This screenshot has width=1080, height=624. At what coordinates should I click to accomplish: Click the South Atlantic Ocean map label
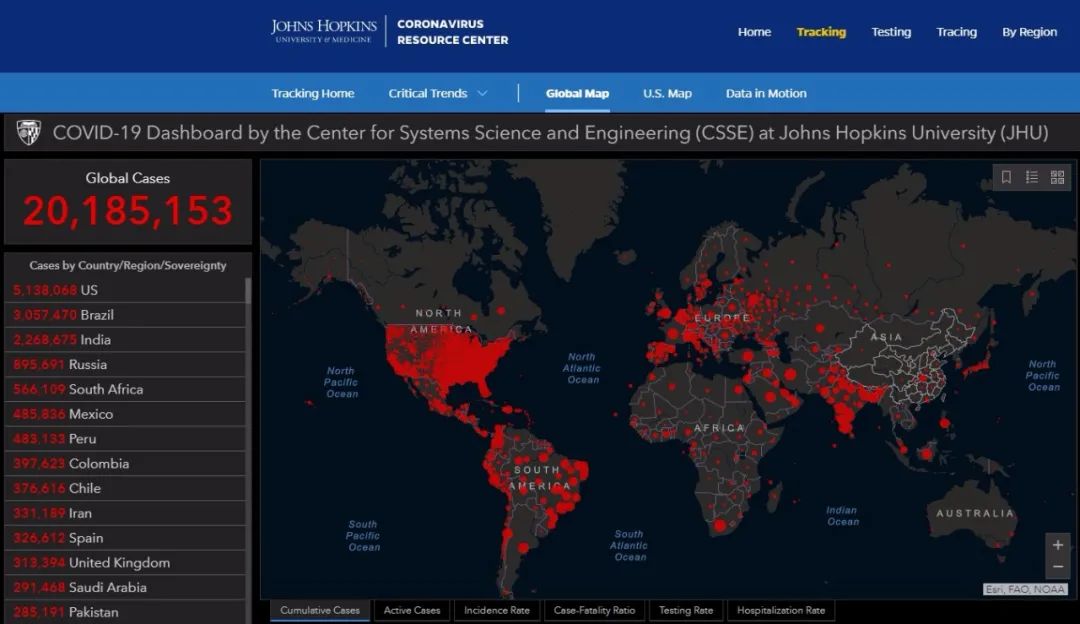click(629, 545)
